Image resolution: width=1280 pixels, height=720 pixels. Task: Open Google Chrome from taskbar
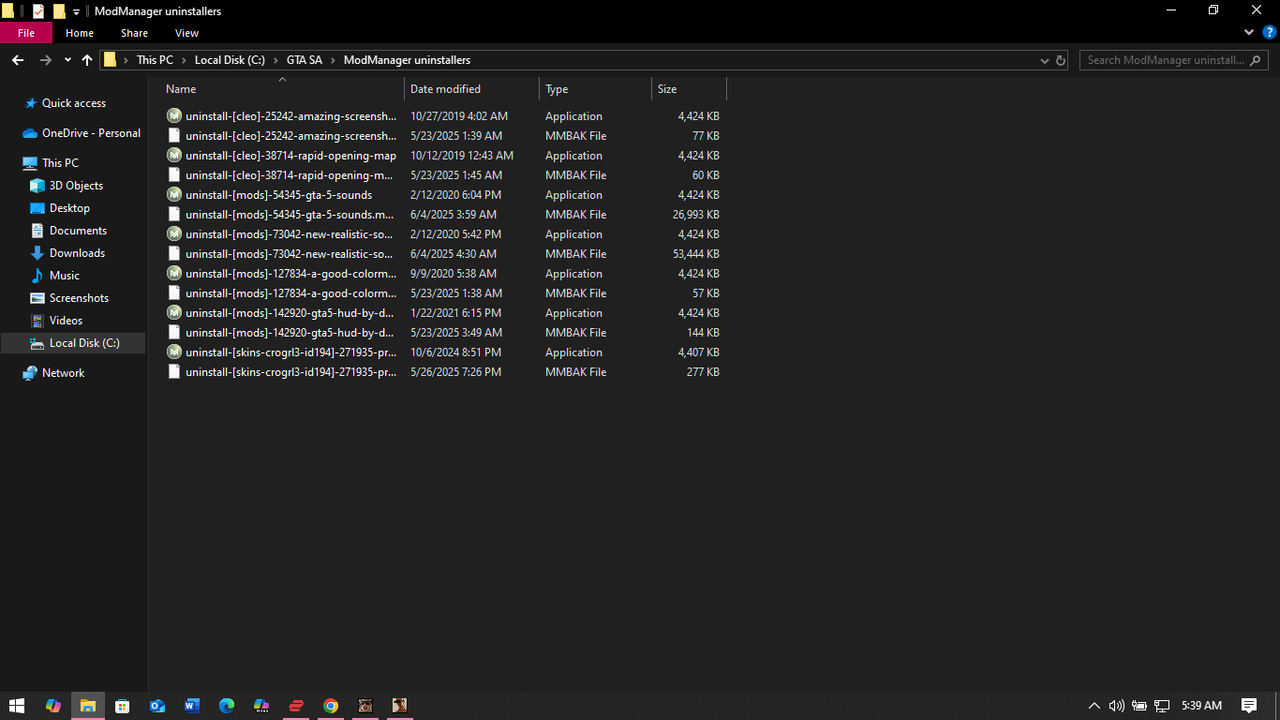tap(331, 706)
